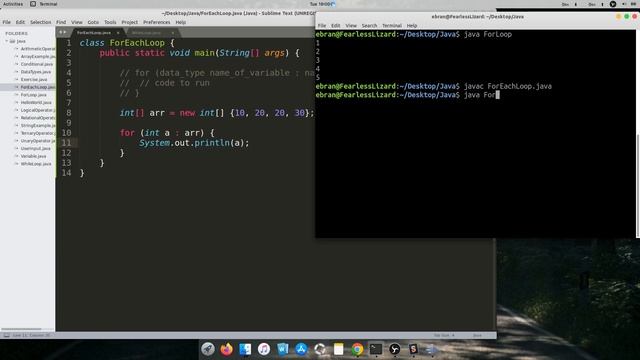Screen dimensions: 640x360
Task: Open the Terminal menu in terminal window
Action: (392, 25)
